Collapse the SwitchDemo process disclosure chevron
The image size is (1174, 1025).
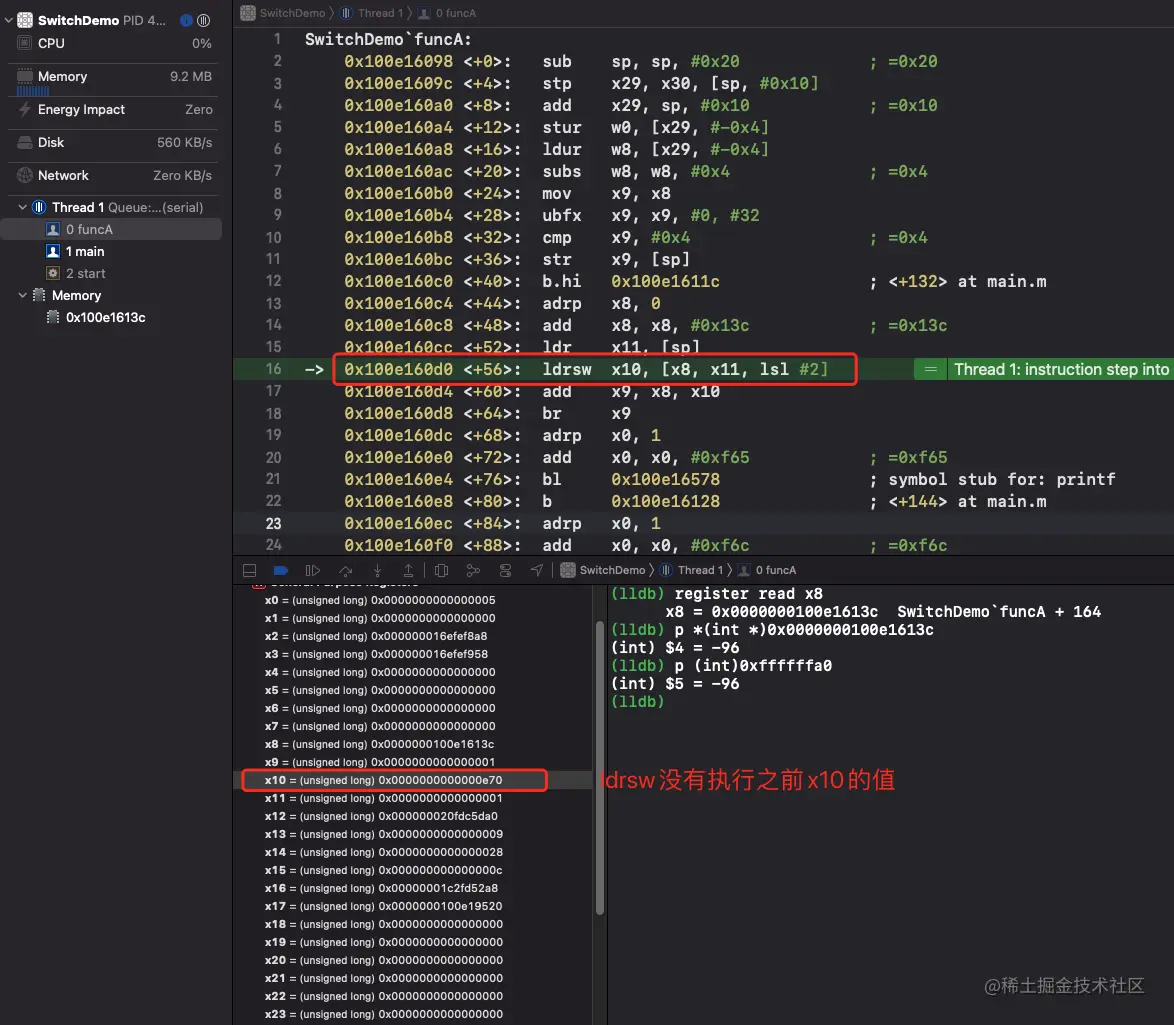(8, 19)
